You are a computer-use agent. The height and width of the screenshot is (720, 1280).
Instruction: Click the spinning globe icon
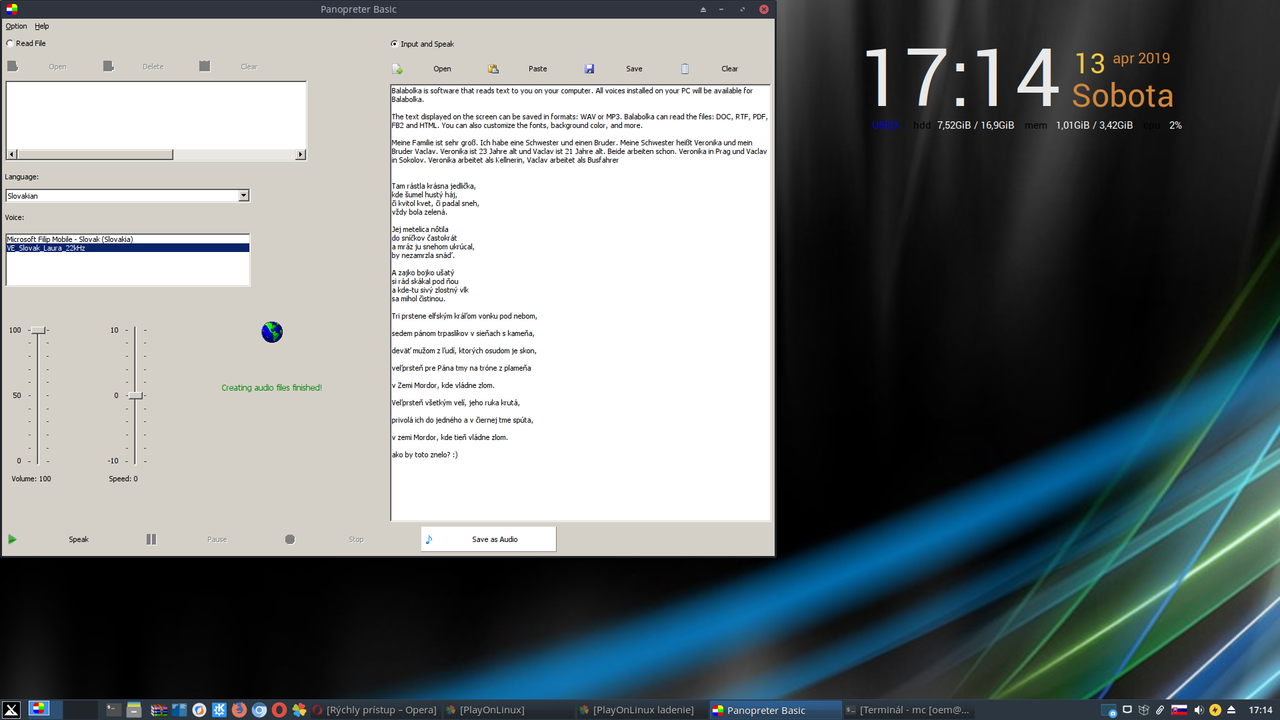click(272, 332)
